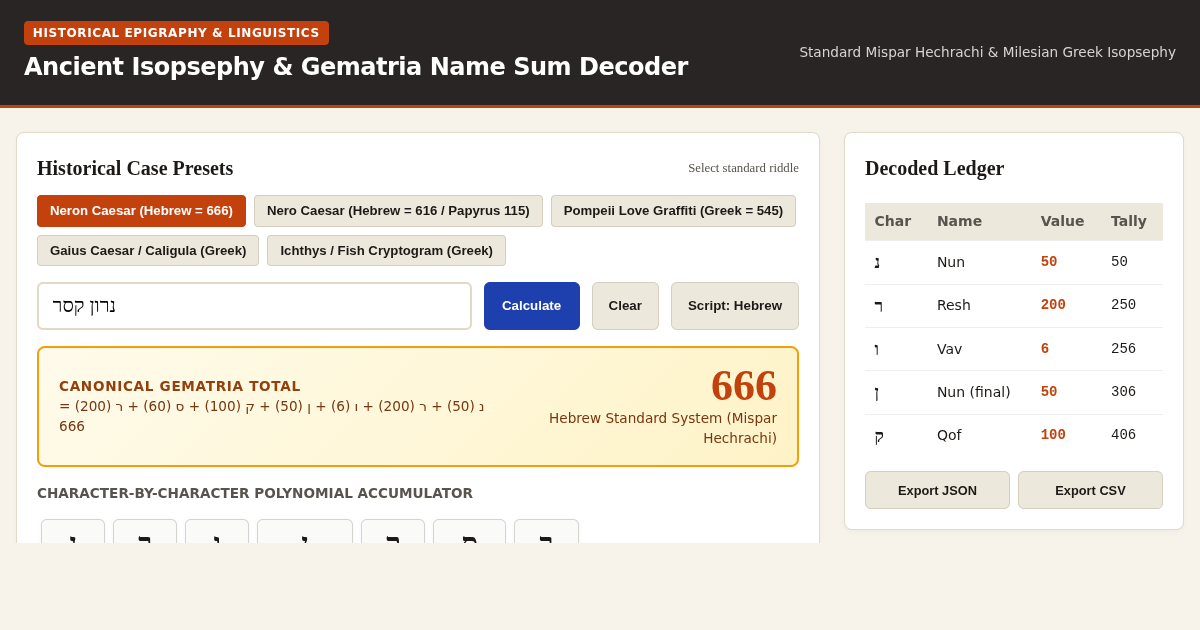Click Hebrew Standard System (Mispar Hechrachi) text
This screenshot has width=1200, height=630.
663,428
